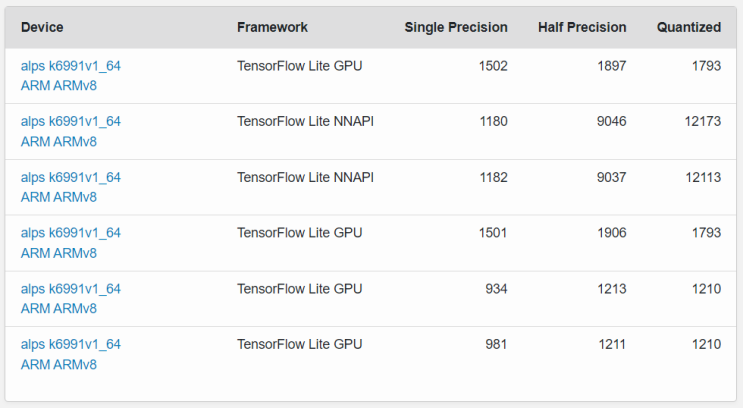
Task: Click the Half Precision value 1906
Action: point(610,233)
